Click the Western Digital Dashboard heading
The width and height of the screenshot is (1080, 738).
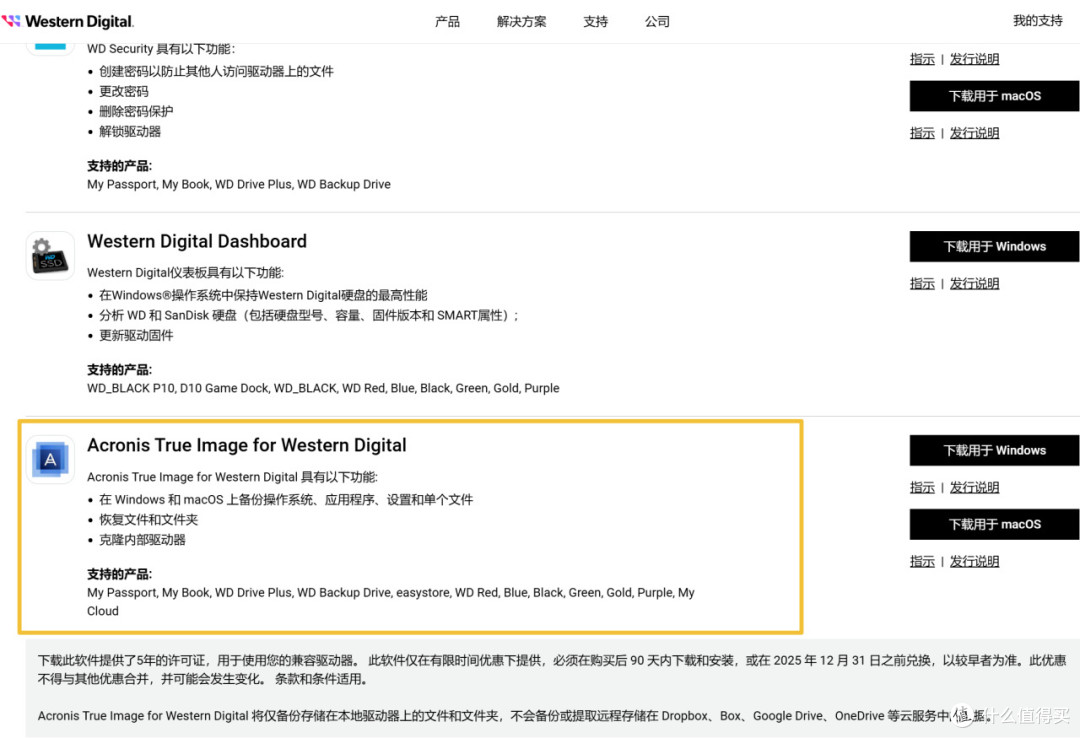pyautogui.click(x=197, y=241)
